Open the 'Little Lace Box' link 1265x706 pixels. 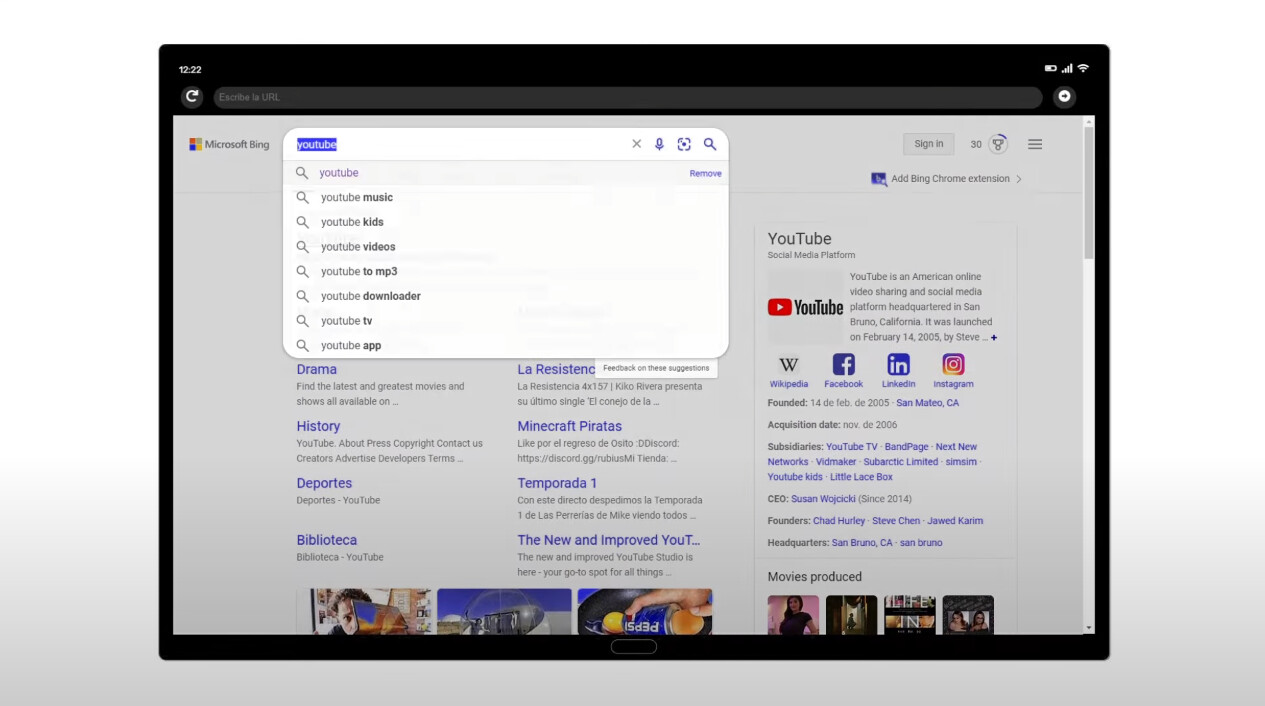click(x=861, y=477)
